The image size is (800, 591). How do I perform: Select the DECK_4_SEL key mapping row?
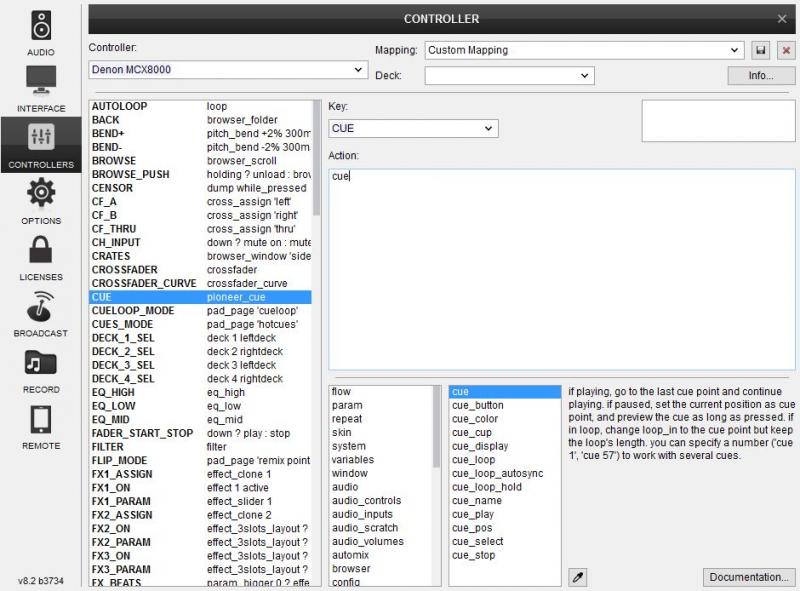click(200, 379)
